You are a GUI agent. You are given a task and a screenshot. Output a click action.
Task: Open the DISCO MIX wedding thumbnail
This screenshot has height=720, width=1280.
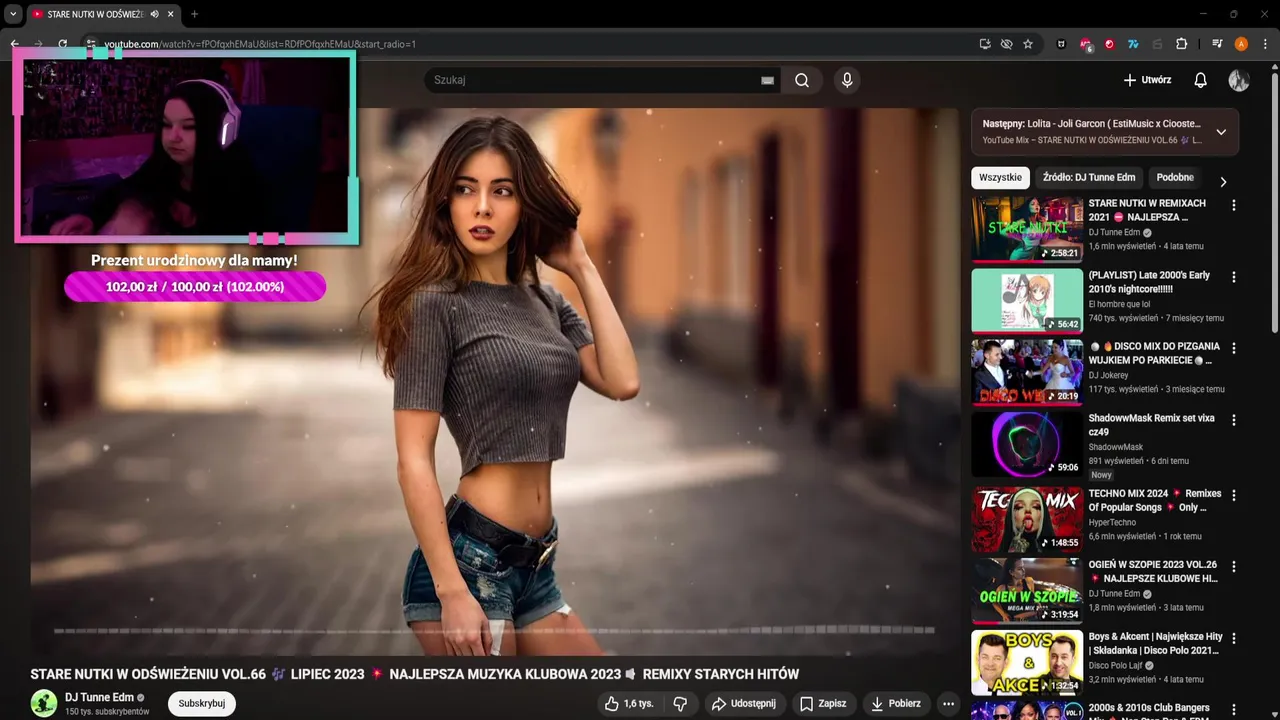pyautogui.click(x=1027, y=372)
